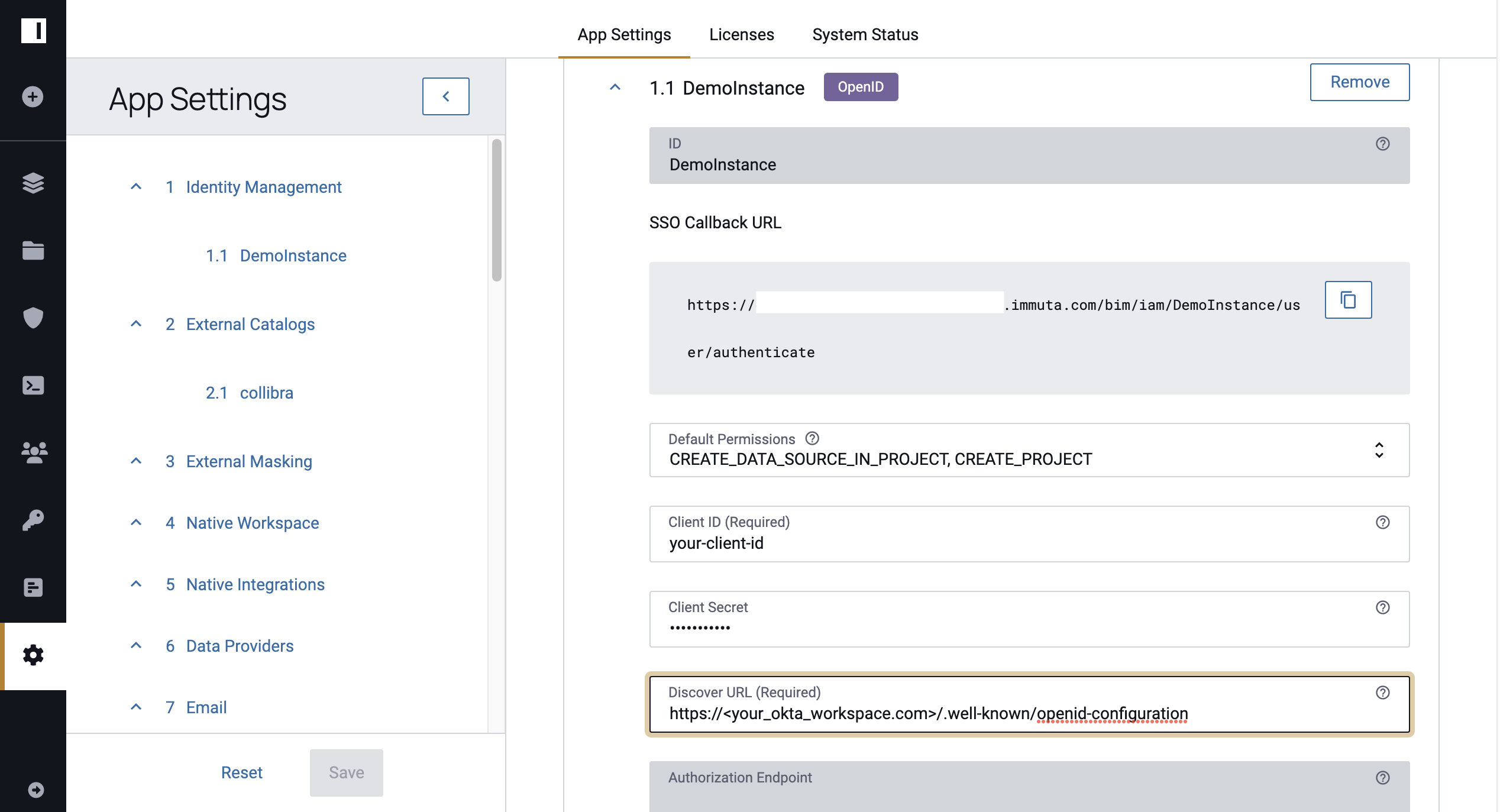Screen dimensions: 1500x812
Task: Click the OpenID badge
Action: click(x=861, y=87)
